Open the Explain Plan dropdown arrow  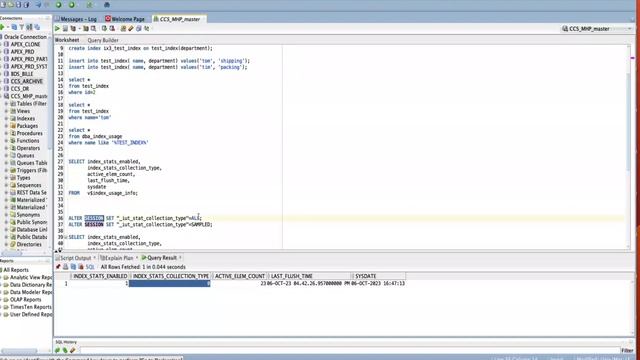coord(79,29)
